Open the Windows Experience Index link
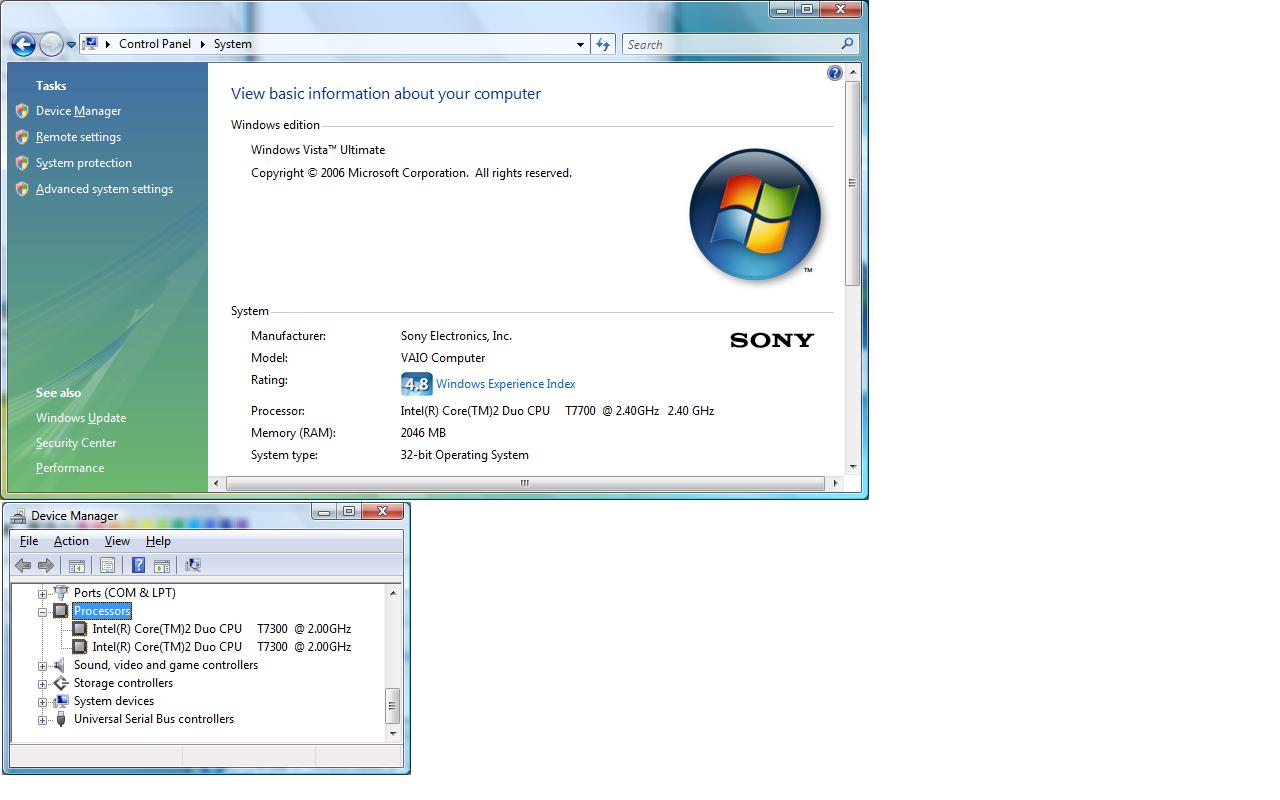The width and height of the screenshot is (1280, 800). pyautogui.click(x=506, y=384)
